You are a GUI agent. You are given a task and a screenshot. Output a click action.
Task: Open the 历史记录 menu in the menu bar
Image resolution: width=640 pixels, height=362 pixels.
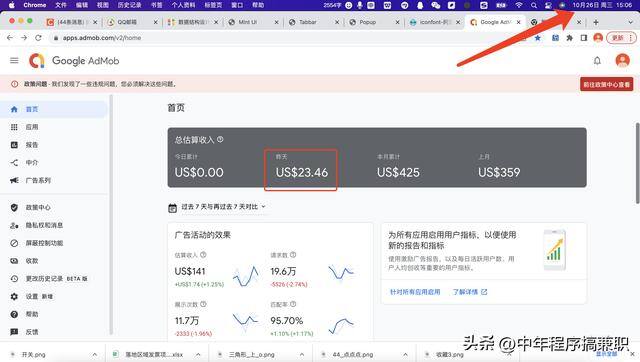coord(129,5)
